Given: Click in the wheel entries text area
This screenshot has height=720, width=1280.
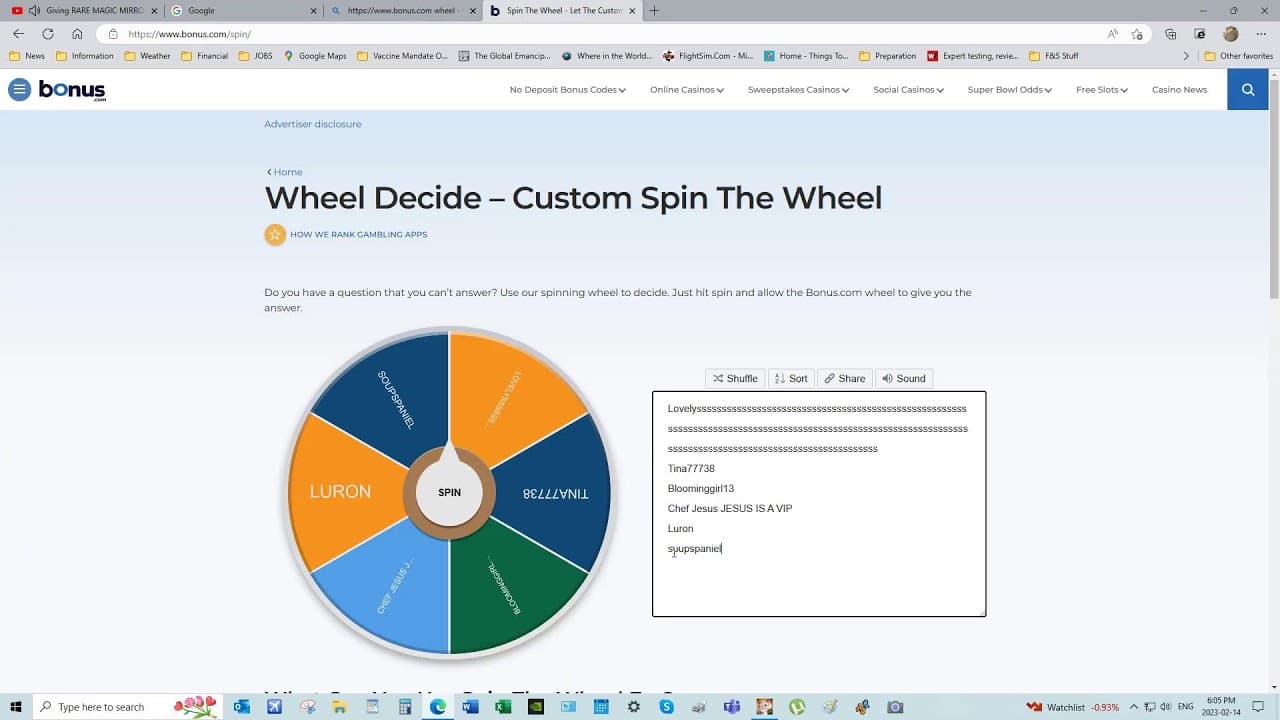Looking at the screenshot, I should [x=819, y=504].
